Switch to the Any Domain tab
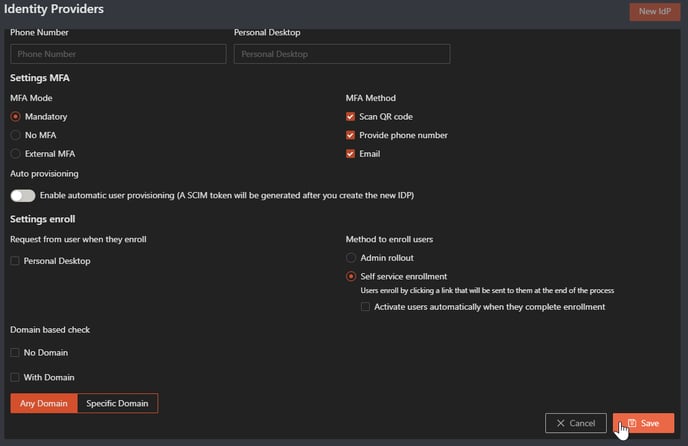 [x=44, y=403]
